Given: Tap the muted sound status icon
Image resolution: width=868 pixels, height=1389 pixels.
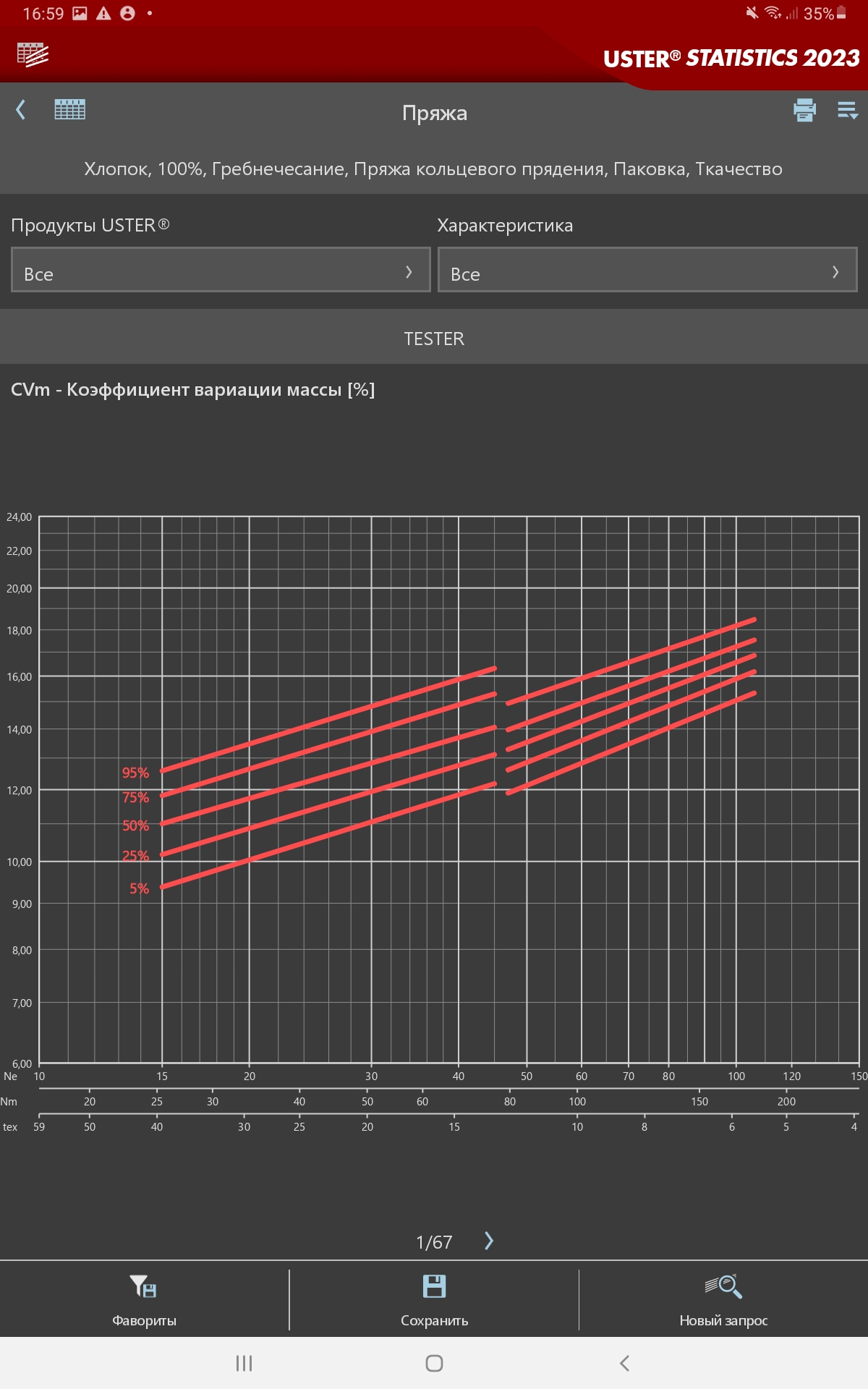Looking at the screenshot, I should tap(752, 13).
